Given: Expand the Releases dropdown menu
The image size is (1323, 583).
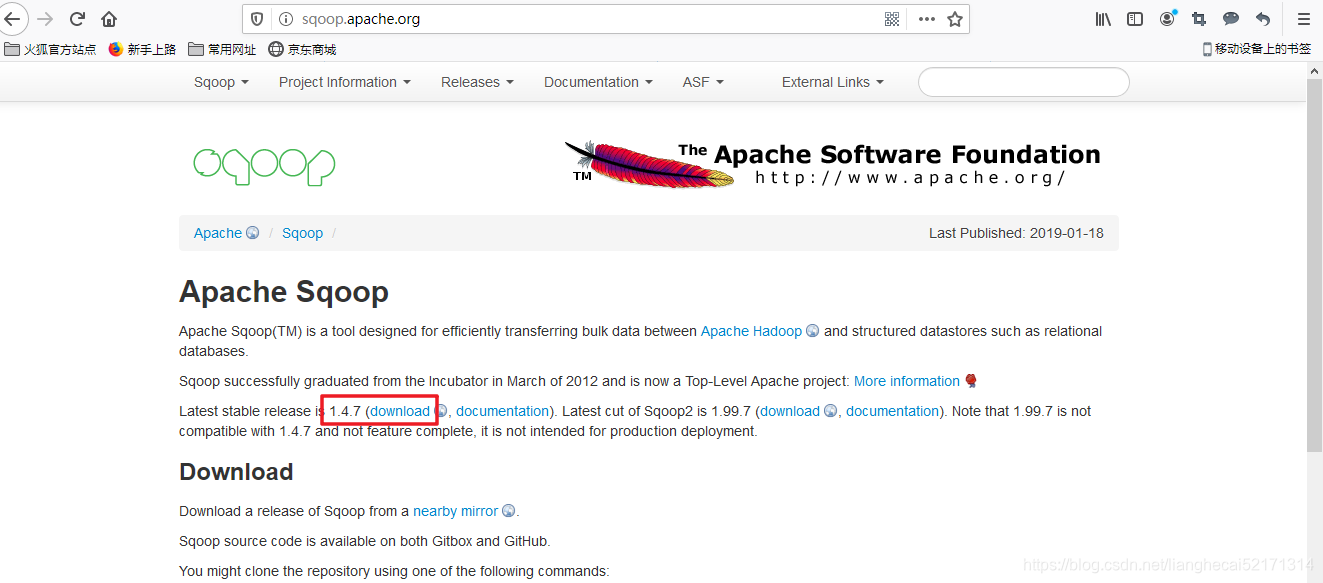Looking at the screenshot, I should point(477,82).
